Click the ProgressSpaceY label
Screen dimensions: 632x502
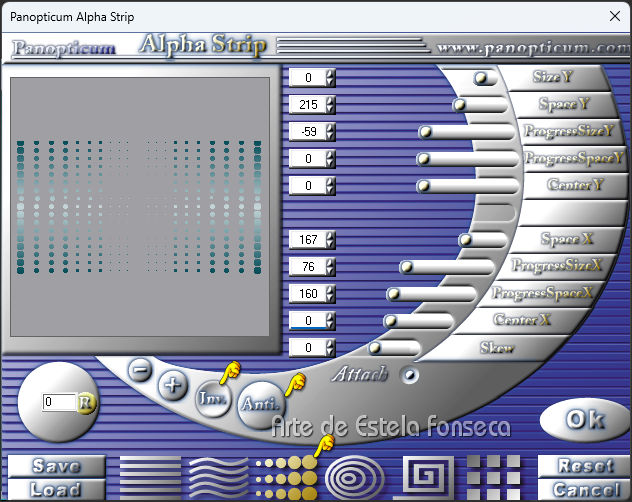(x=574, y=158)
